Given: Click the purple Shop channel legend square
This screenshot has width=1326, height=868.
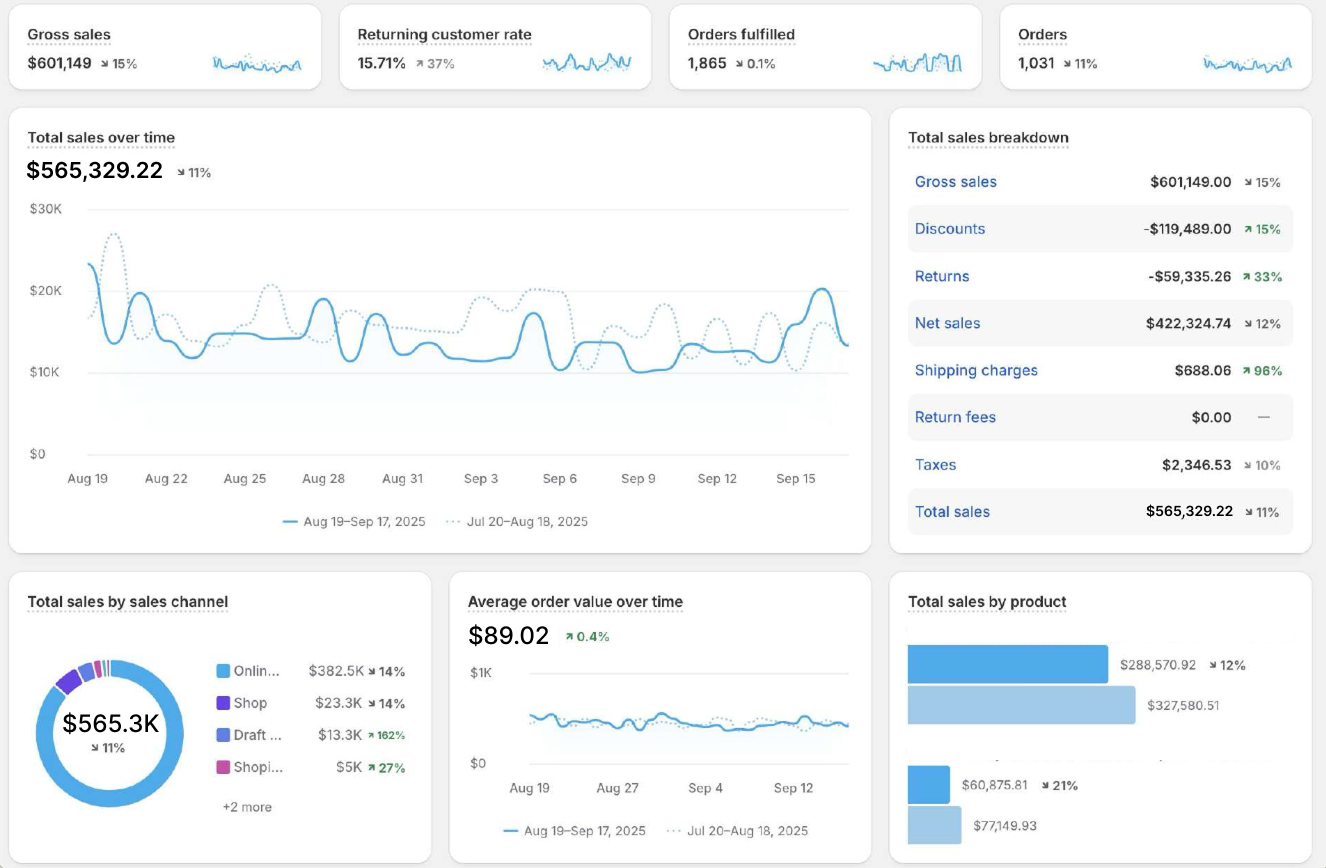Looking at the screenshot, I should point(223,703).
